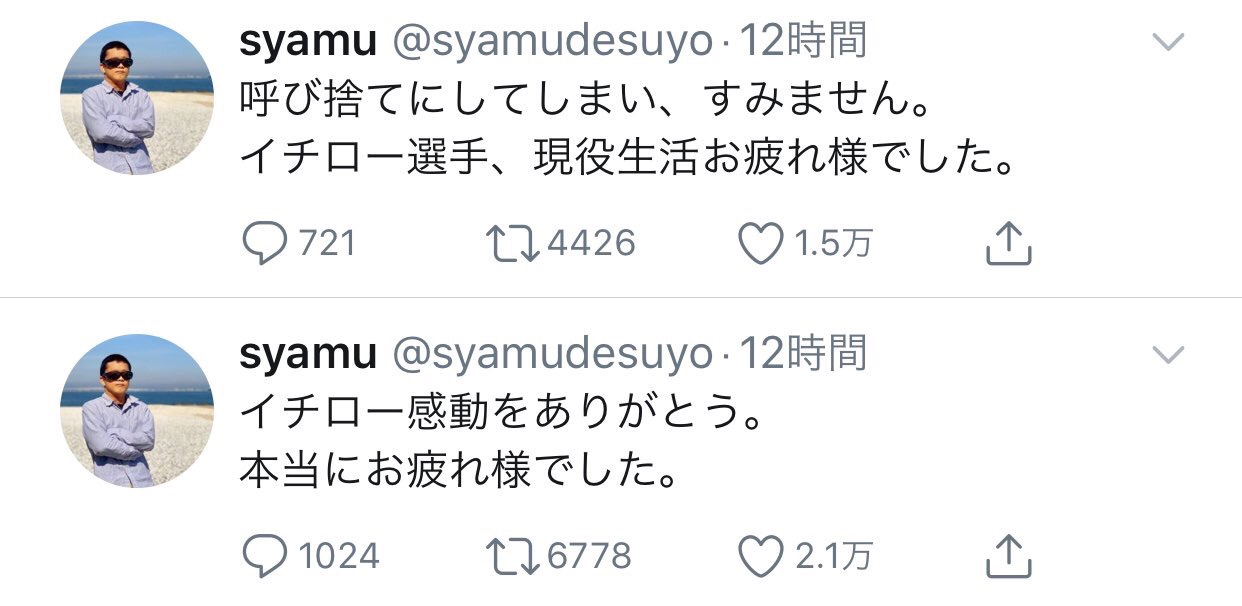Open syamu display name in first tweet
This screenshot has height=606, width=1242.
[x=308, y=42]
